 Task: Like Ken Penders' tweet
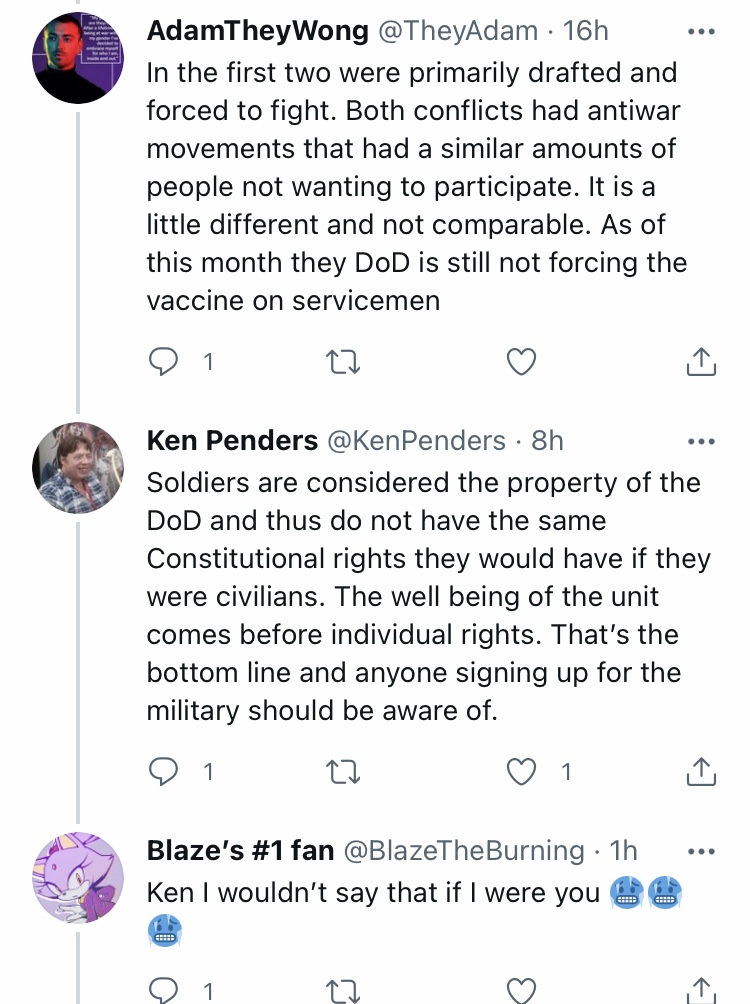coord(521,772)
